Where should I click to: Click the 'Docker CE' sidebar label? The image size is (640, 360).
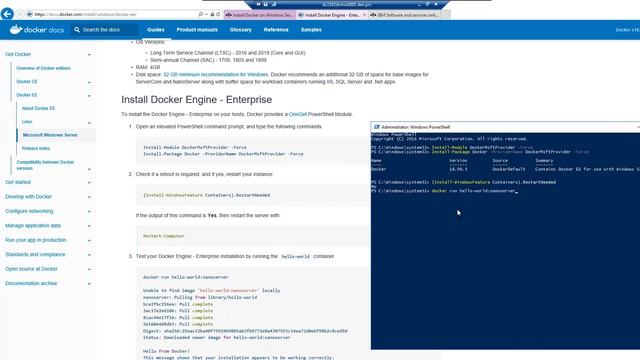pyautogui.click(x=27, y=82)
